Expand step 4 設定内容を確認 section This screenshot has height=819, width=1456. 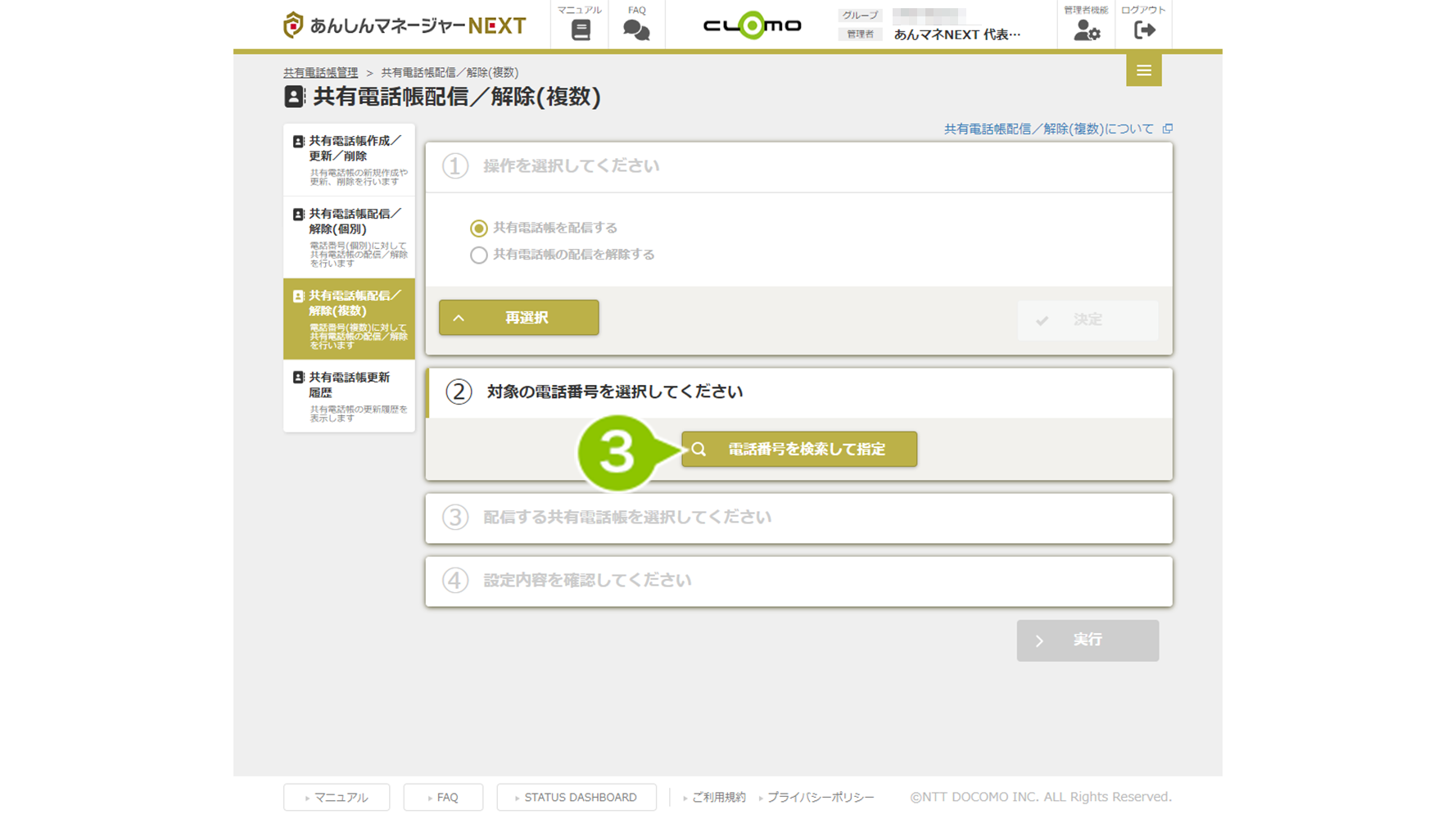point(798,581)
